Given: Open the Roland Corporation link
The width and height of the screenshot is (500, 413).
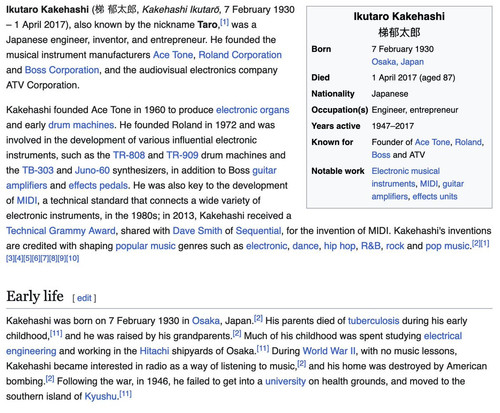Looking at the screenshot, I should (240, 55).
